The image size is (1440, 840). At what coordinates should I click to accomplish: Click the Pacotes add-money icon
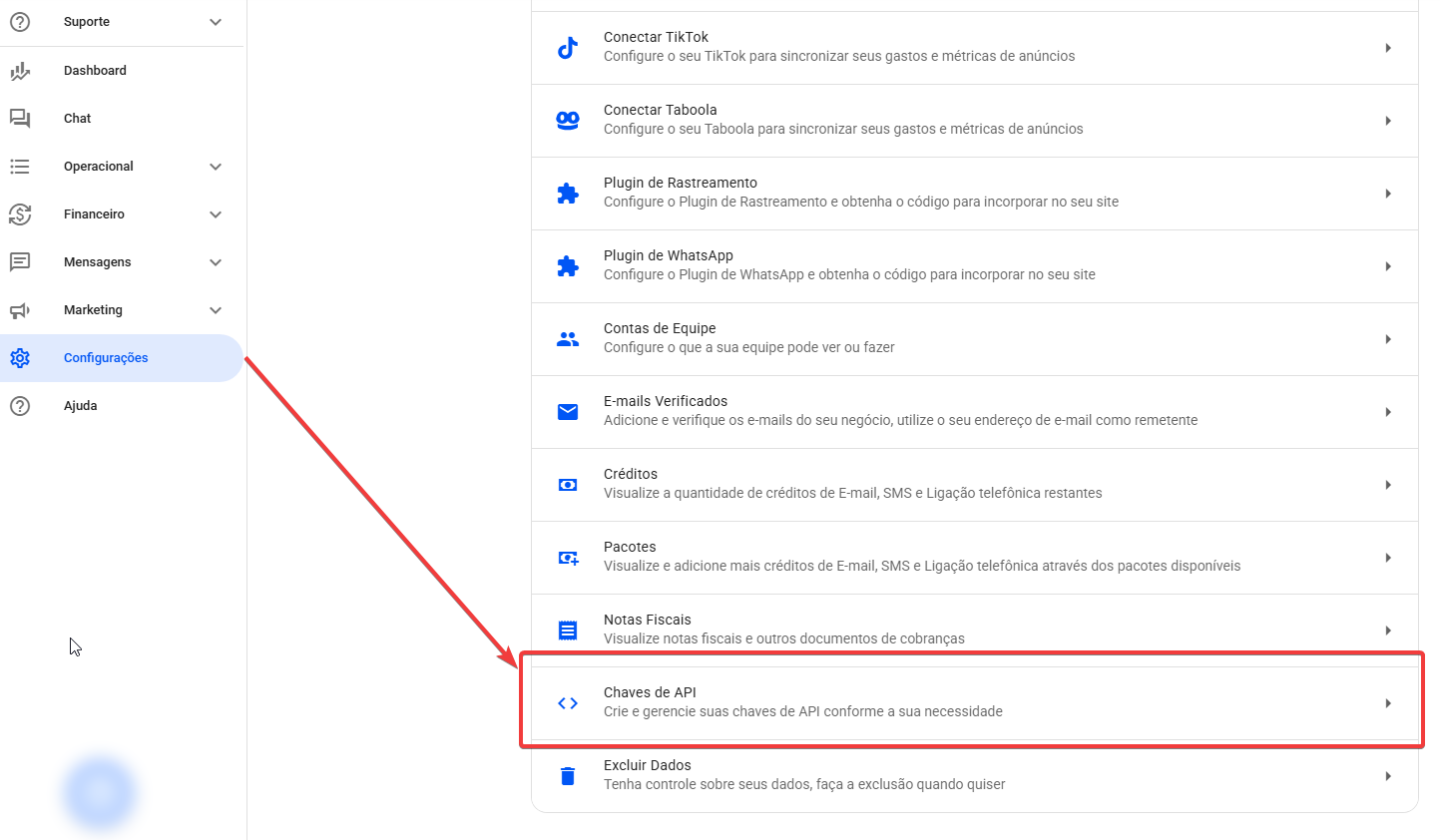(569, 558)
